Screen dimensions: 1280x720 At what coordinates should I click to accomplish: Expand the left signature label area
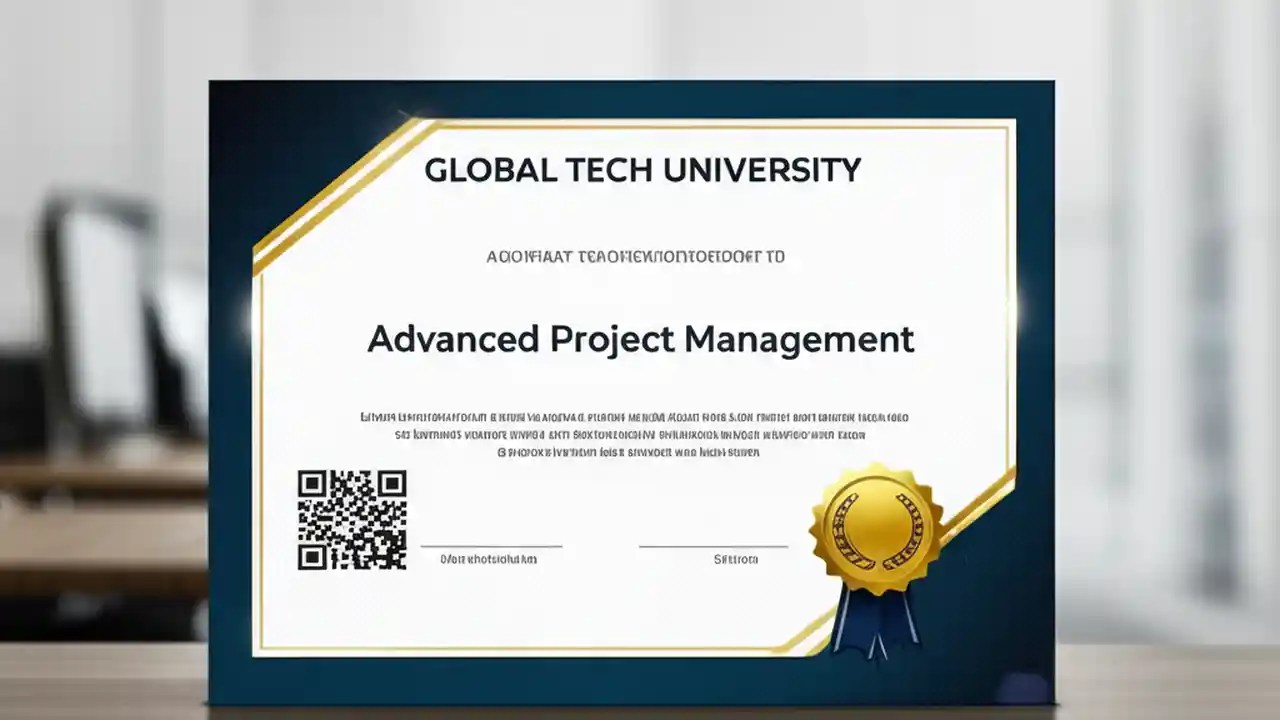489,559
